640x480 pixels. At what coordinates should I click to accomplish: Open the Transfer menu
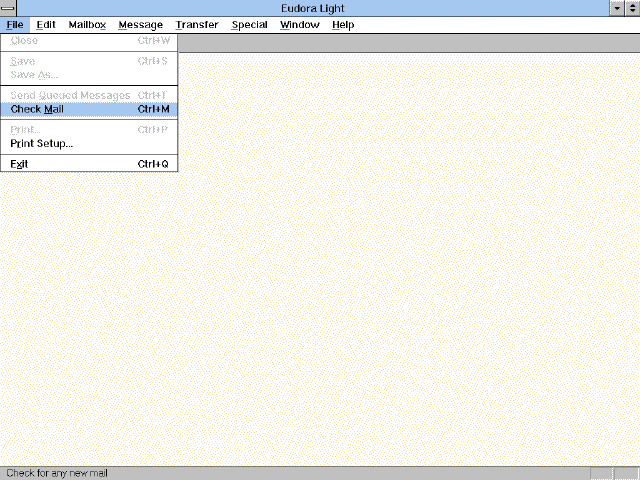(x=197, y=25)
